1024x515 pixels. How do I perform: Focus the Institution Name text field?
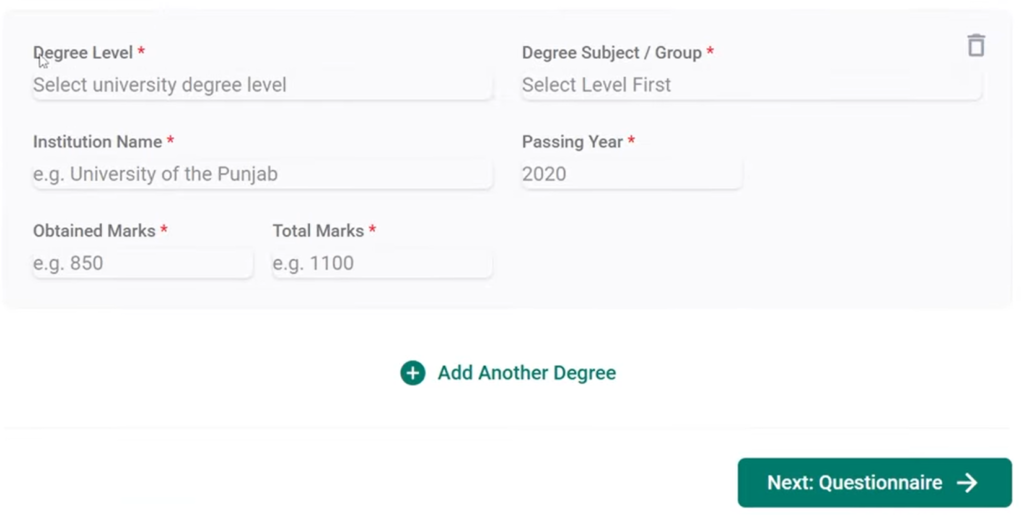click(262, 174)
